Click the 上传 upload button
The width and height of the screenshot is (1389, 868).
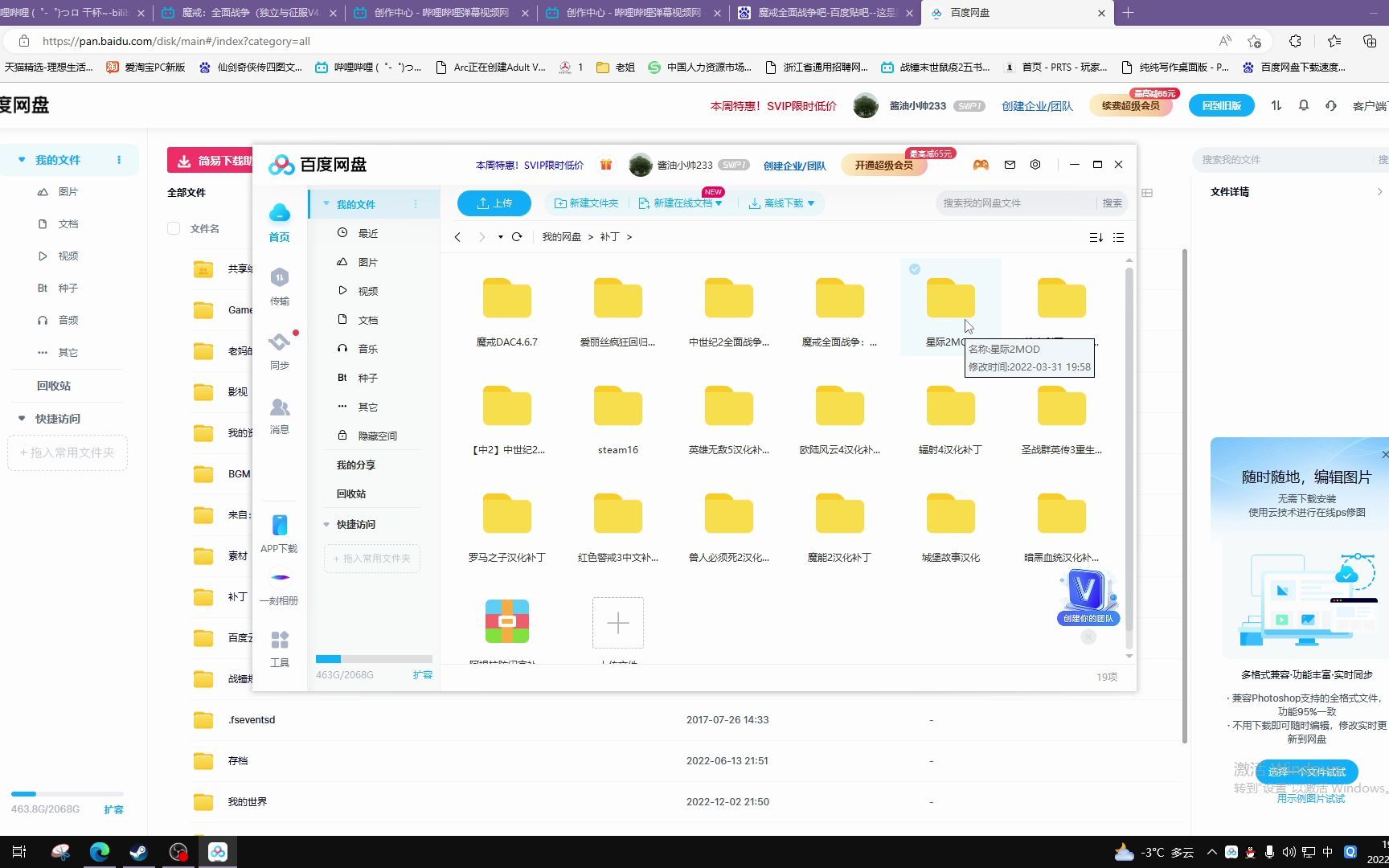tap(494, 203)
